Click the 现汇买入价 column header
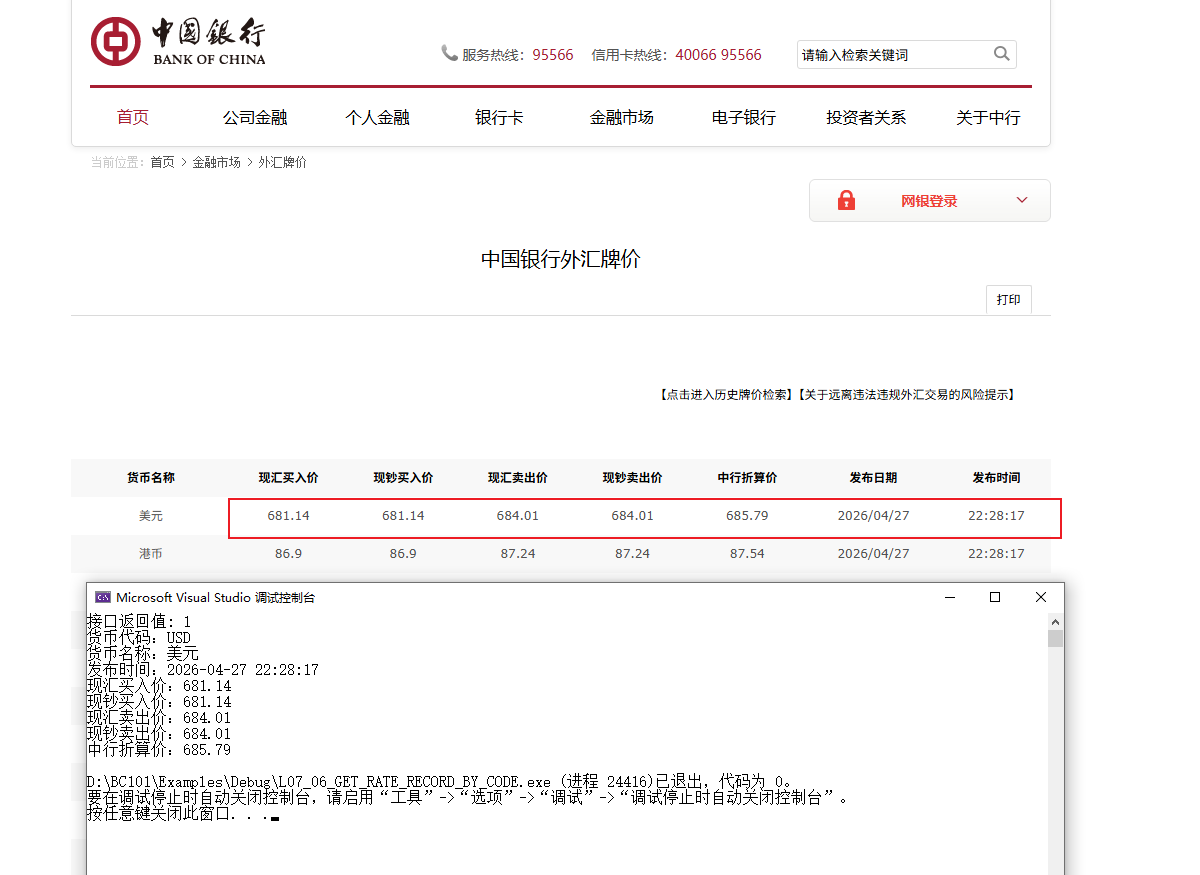This screenshot has width=1200, height=875. (x=289, y=478)
